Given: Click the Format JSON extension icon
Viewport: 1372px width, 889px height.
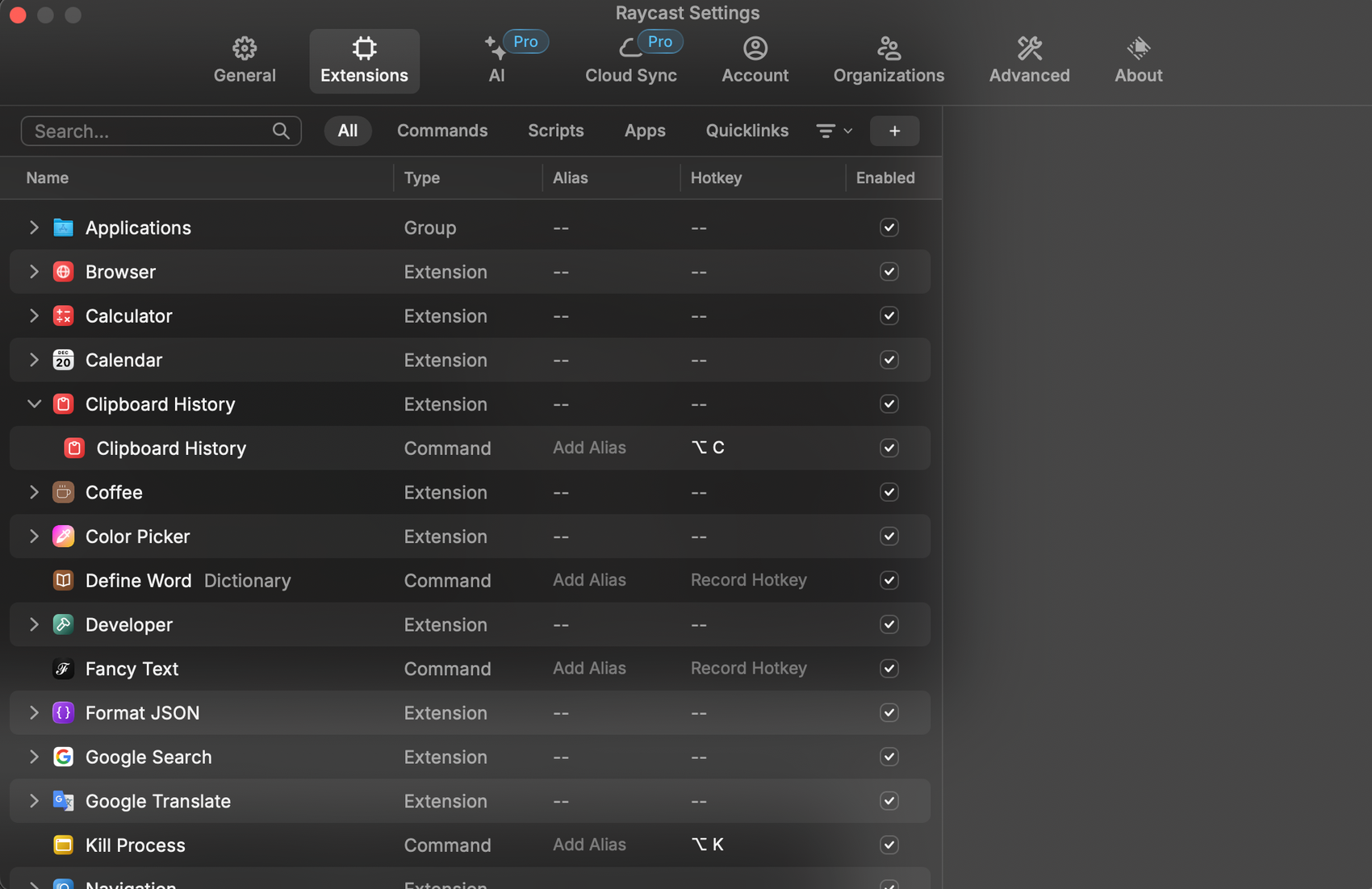Looking at the screenshot, I should coord(63,712).
